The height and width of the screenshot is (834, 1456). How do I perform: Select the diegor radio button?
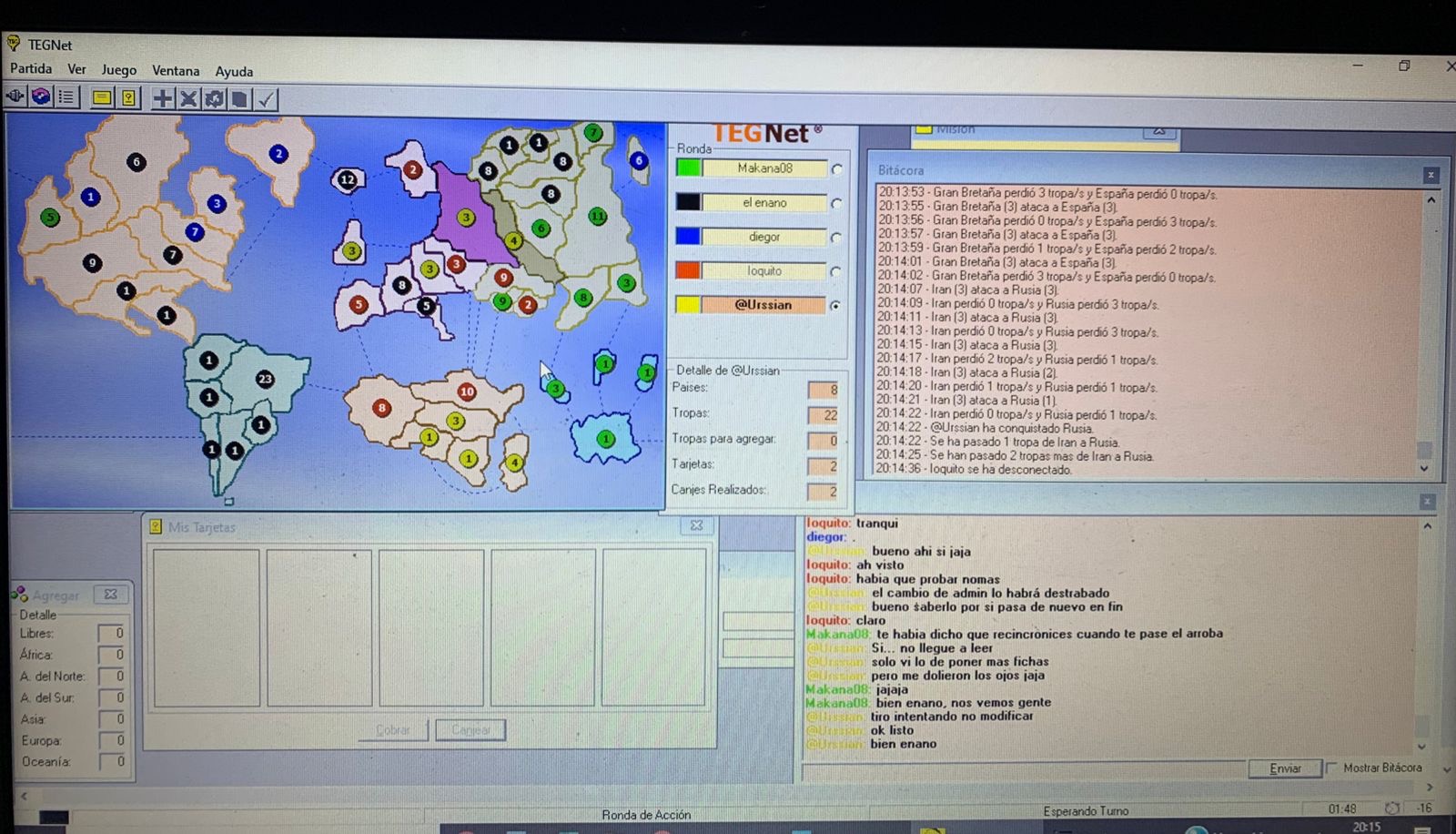point(836,238)
